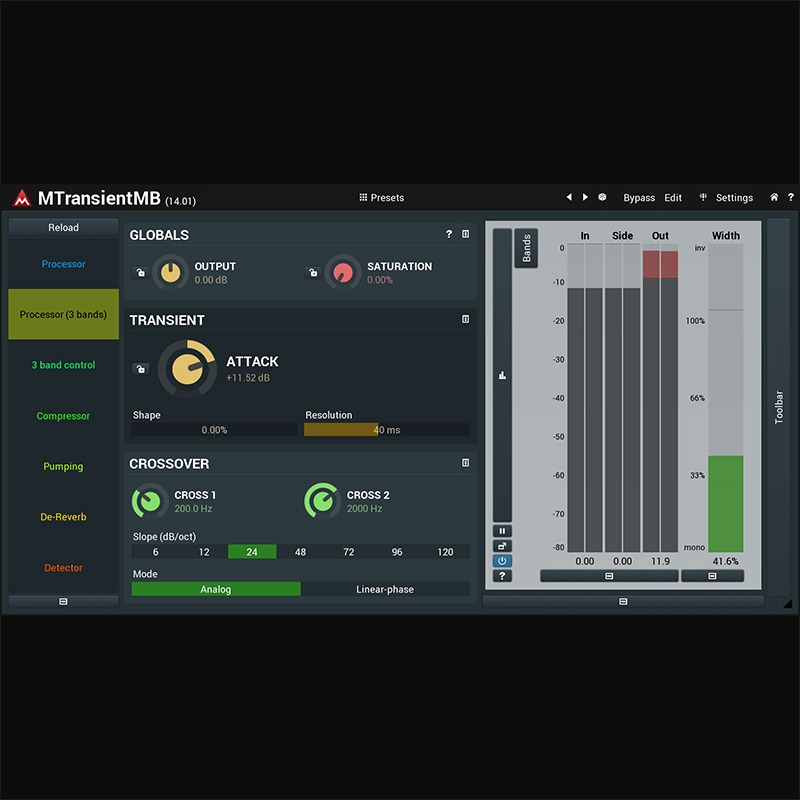Click the Resolution 40 ms slider
Image resolution: width=800 pixels, height=800 pixels.
pos(387,430)
